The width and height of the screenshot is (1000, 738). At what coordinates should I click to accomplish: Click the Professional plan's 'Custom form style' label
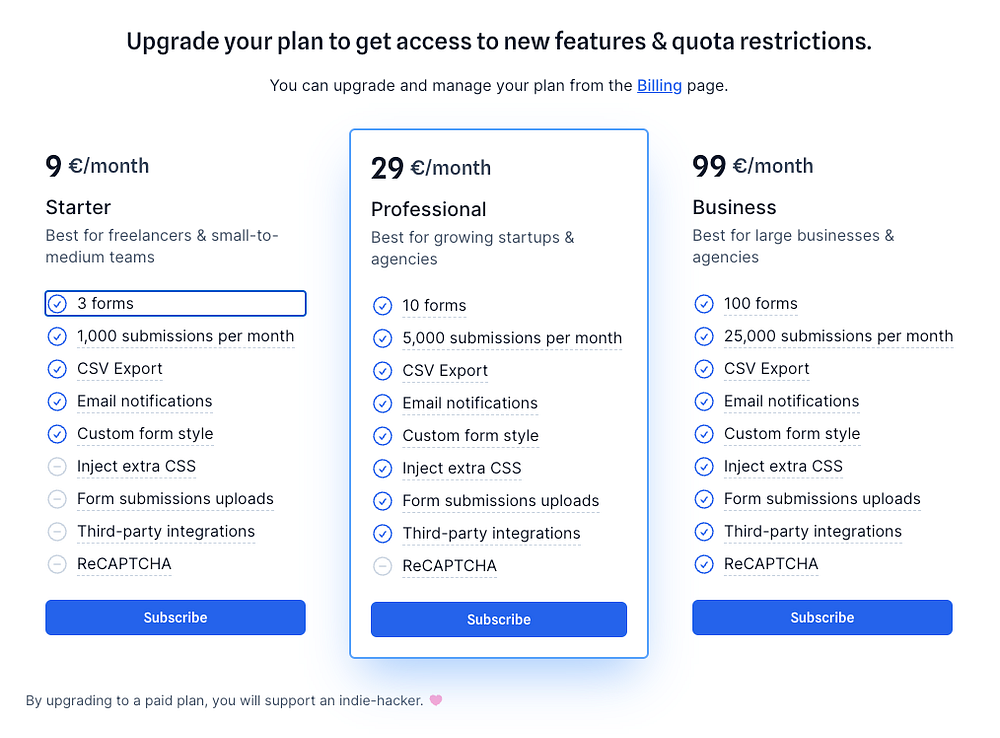[x=470, y=436]
